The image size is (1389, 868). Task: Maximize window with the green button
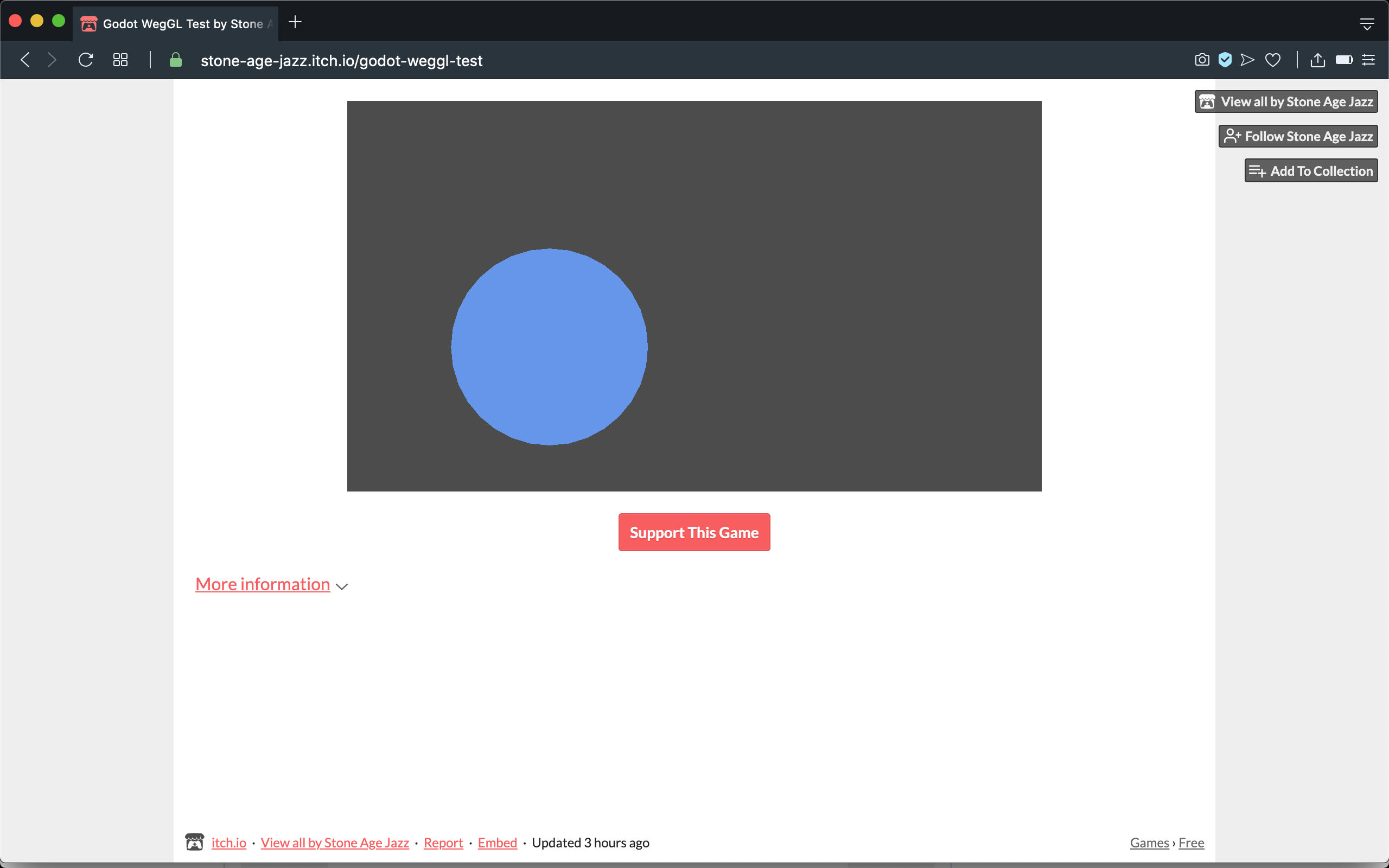(x=59, y=21)
